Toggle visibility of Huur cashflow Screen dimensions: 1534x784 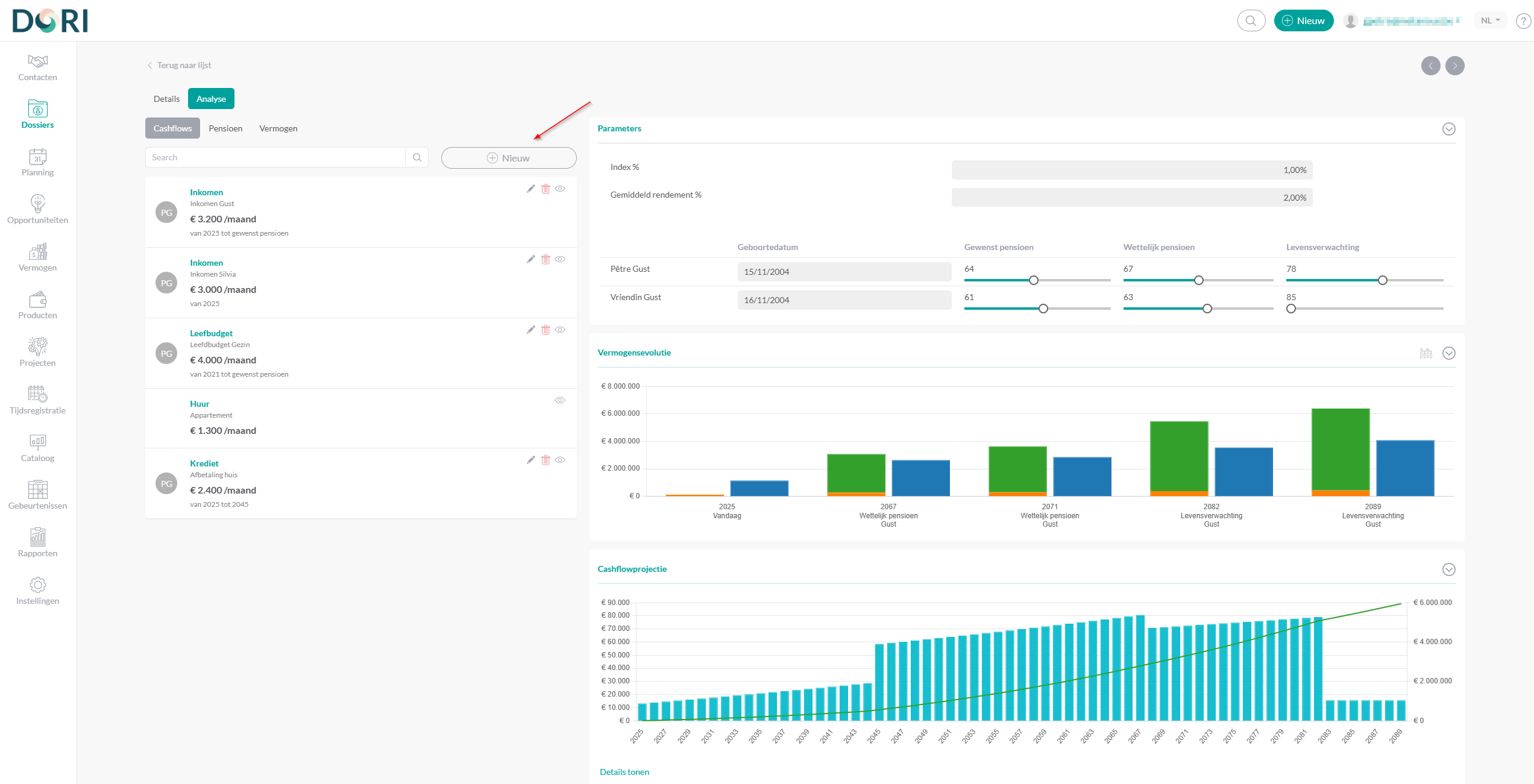[x=560, y=400]
